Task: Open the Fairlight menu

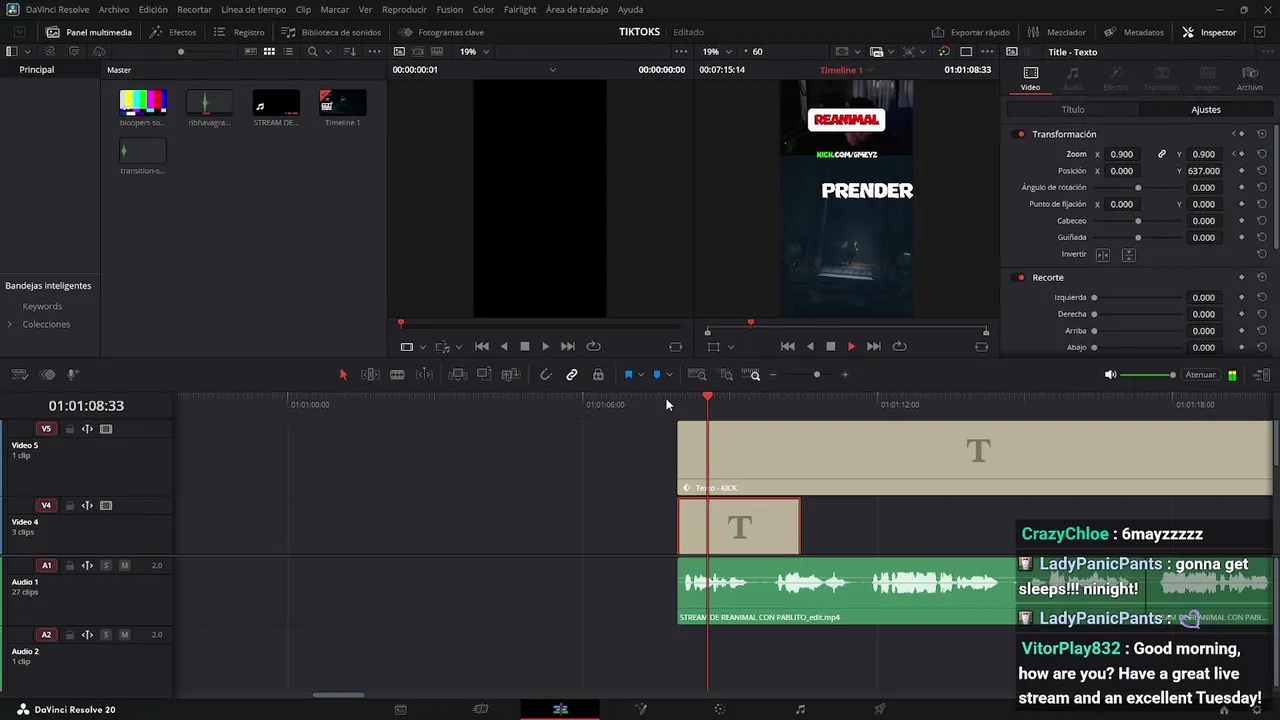Action: point(520,9)
